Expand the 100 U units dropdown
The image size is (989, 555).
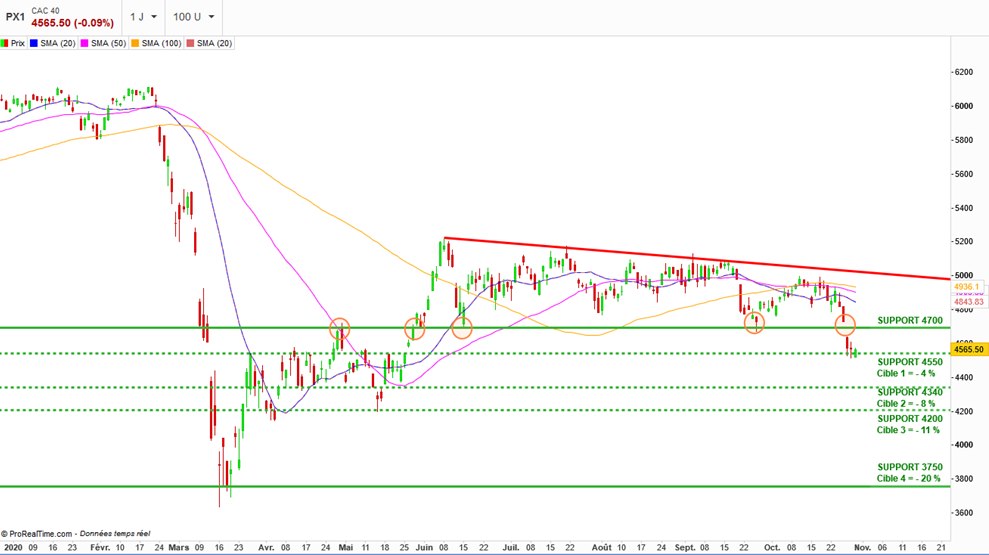193,17
